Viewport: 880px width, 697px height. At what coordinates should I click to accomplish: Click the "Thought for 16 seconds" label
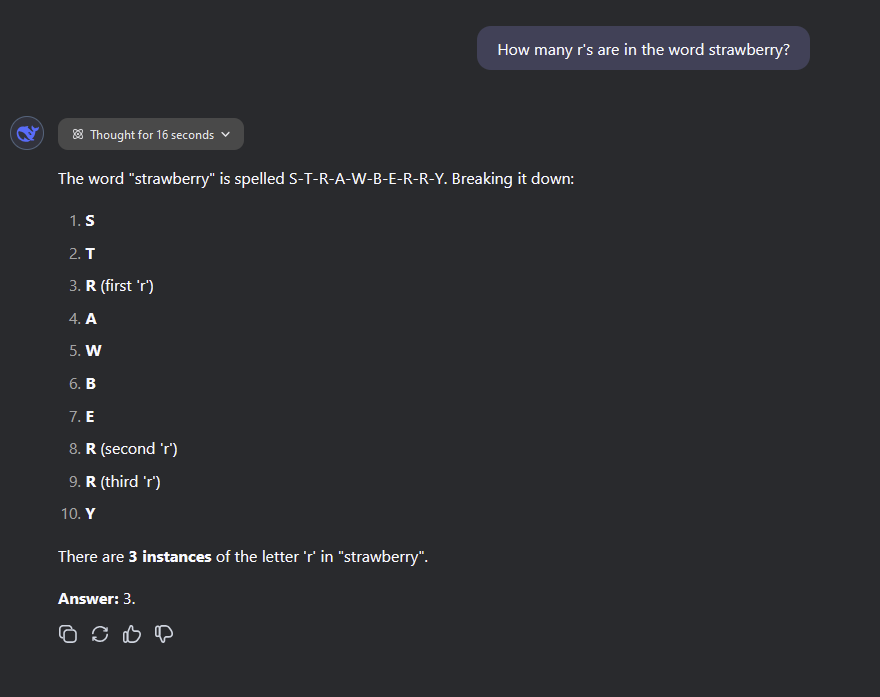pyautogui.click(x=152, y=134)
